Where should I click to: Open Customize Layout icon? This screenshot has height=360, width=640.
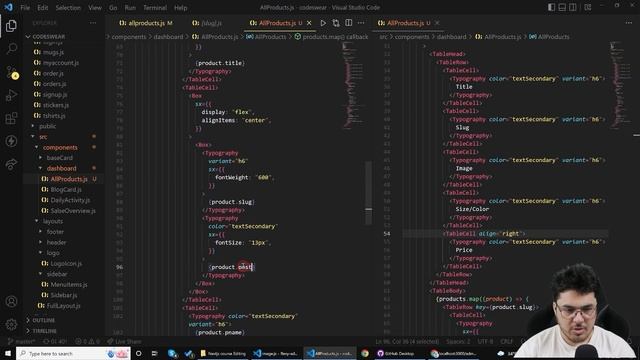pyautogui.click(x=588, y=7)
